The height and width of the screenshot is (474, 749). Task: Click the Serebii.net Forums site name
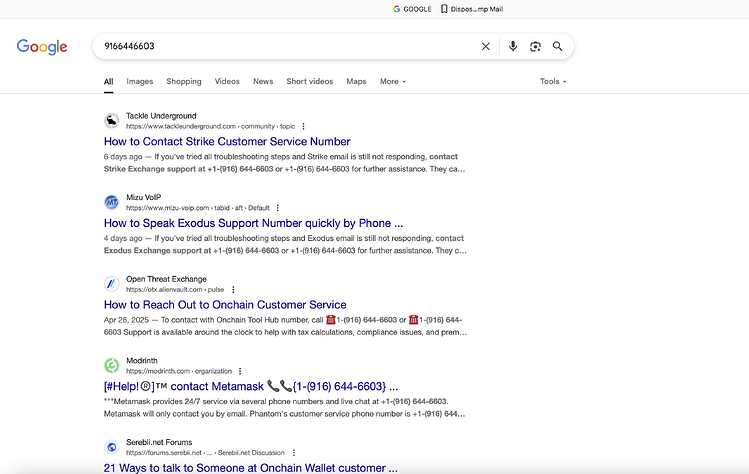(159, 442)
